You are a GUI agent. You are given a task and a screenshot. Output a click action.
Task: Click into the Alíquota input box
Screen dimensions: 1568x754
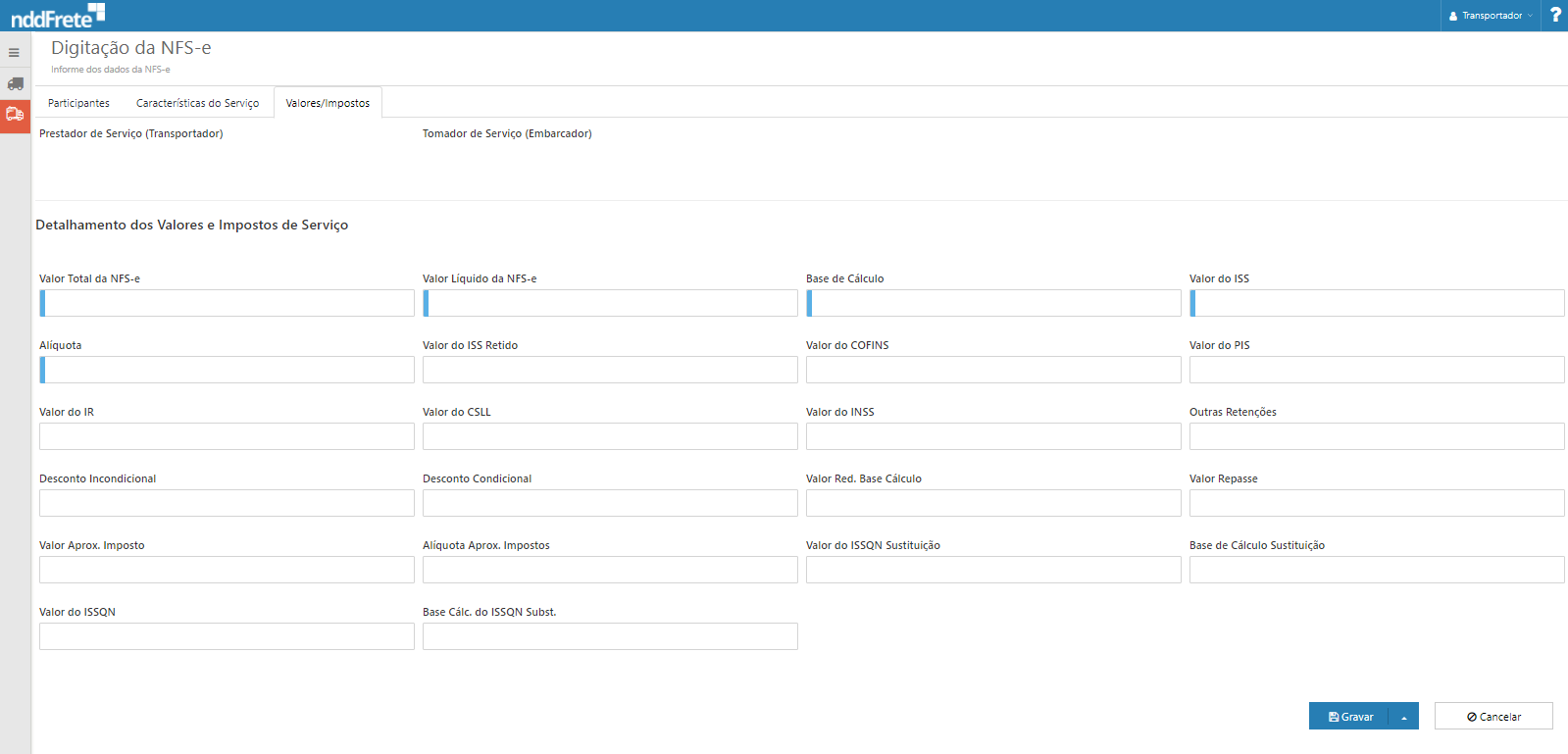pos(228,370)
